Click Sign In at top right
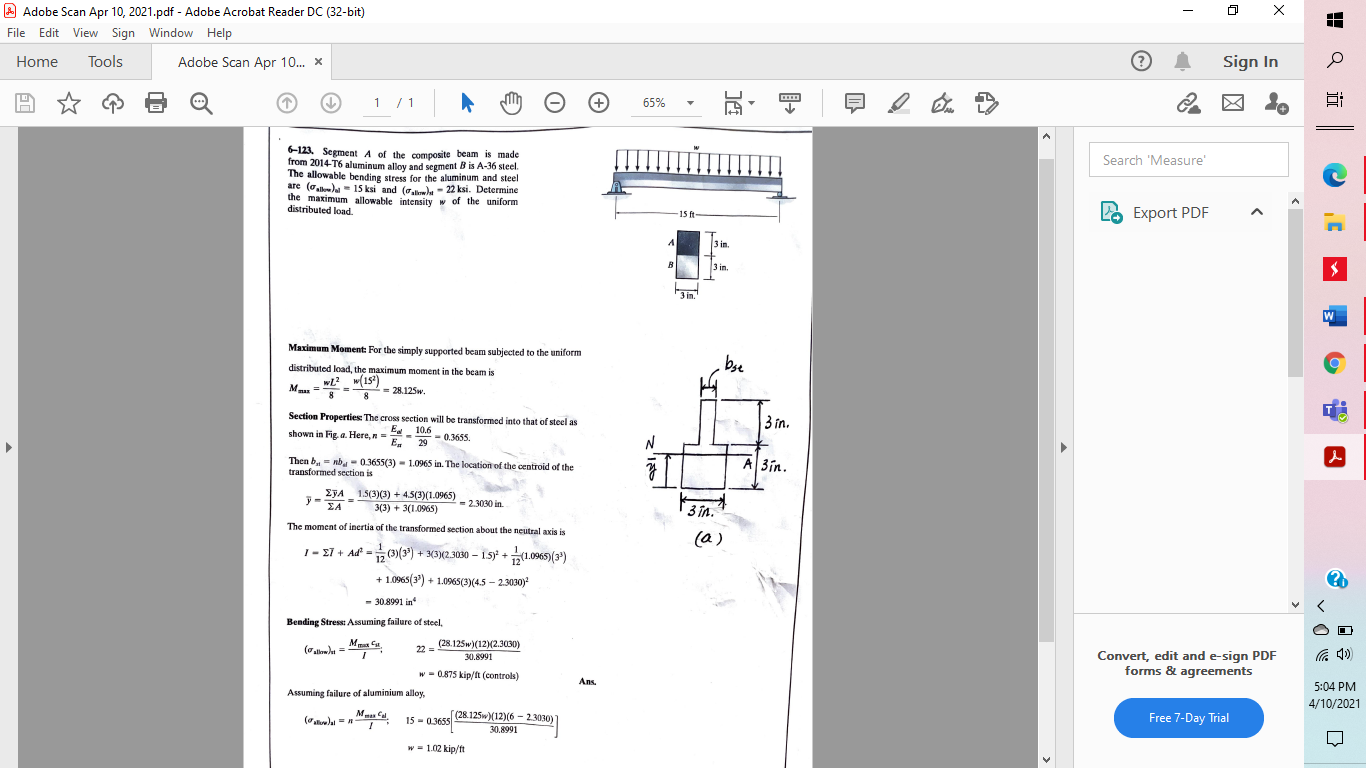 coord(1250,61)
